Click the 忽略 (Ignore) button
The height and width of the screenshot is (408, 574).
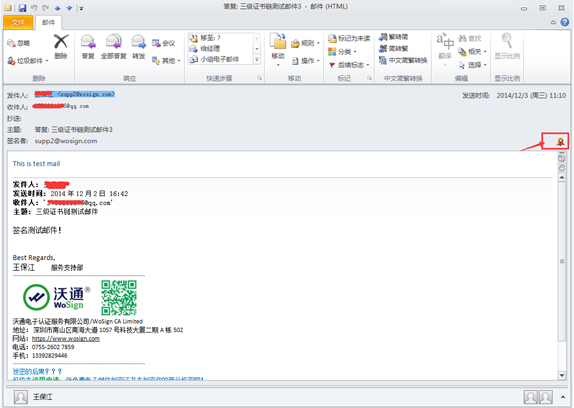19,43
